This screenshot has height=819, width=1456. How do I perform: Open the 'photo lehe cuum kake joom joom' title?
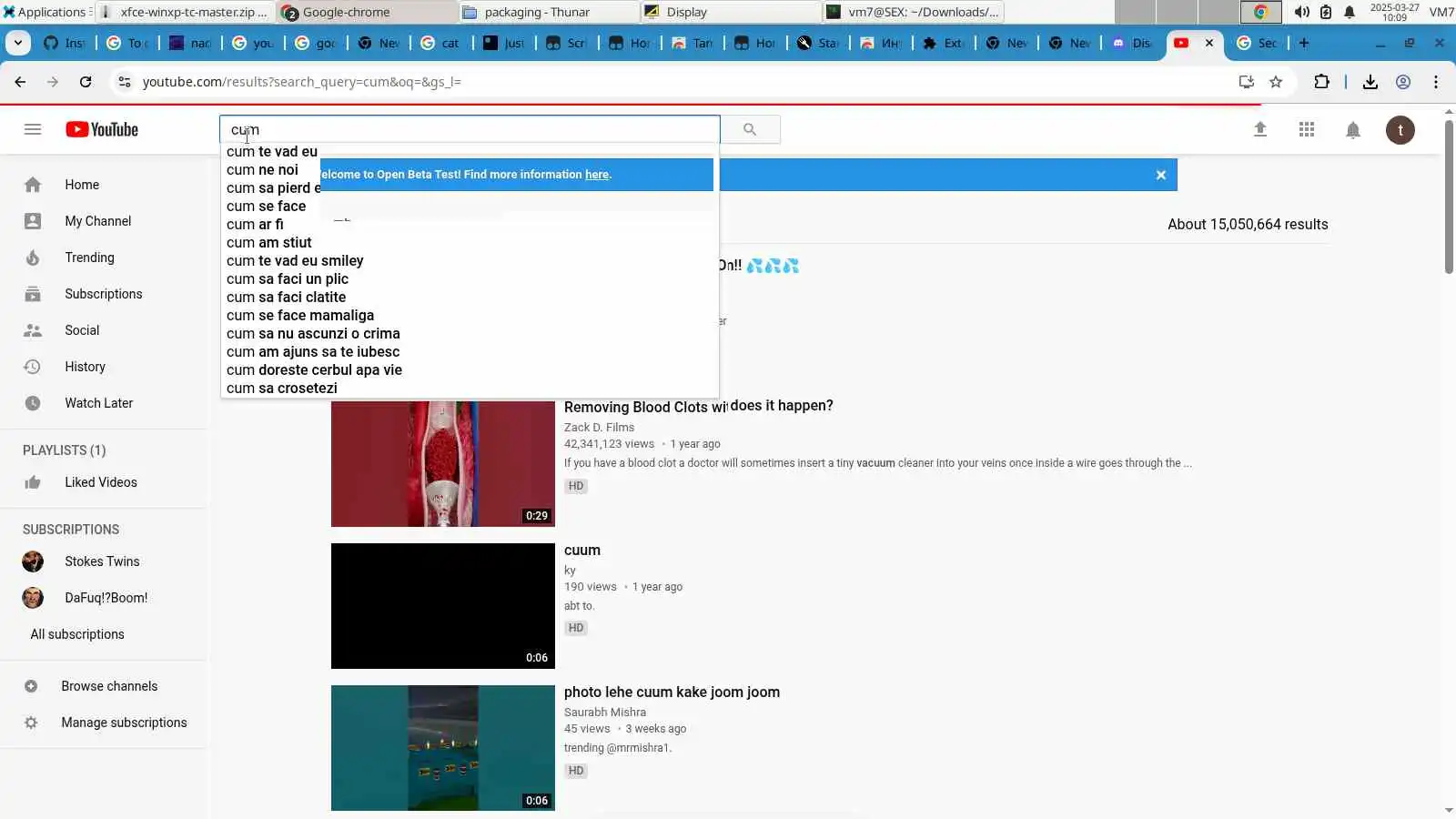pyautogui.click(x=672, y=693)
